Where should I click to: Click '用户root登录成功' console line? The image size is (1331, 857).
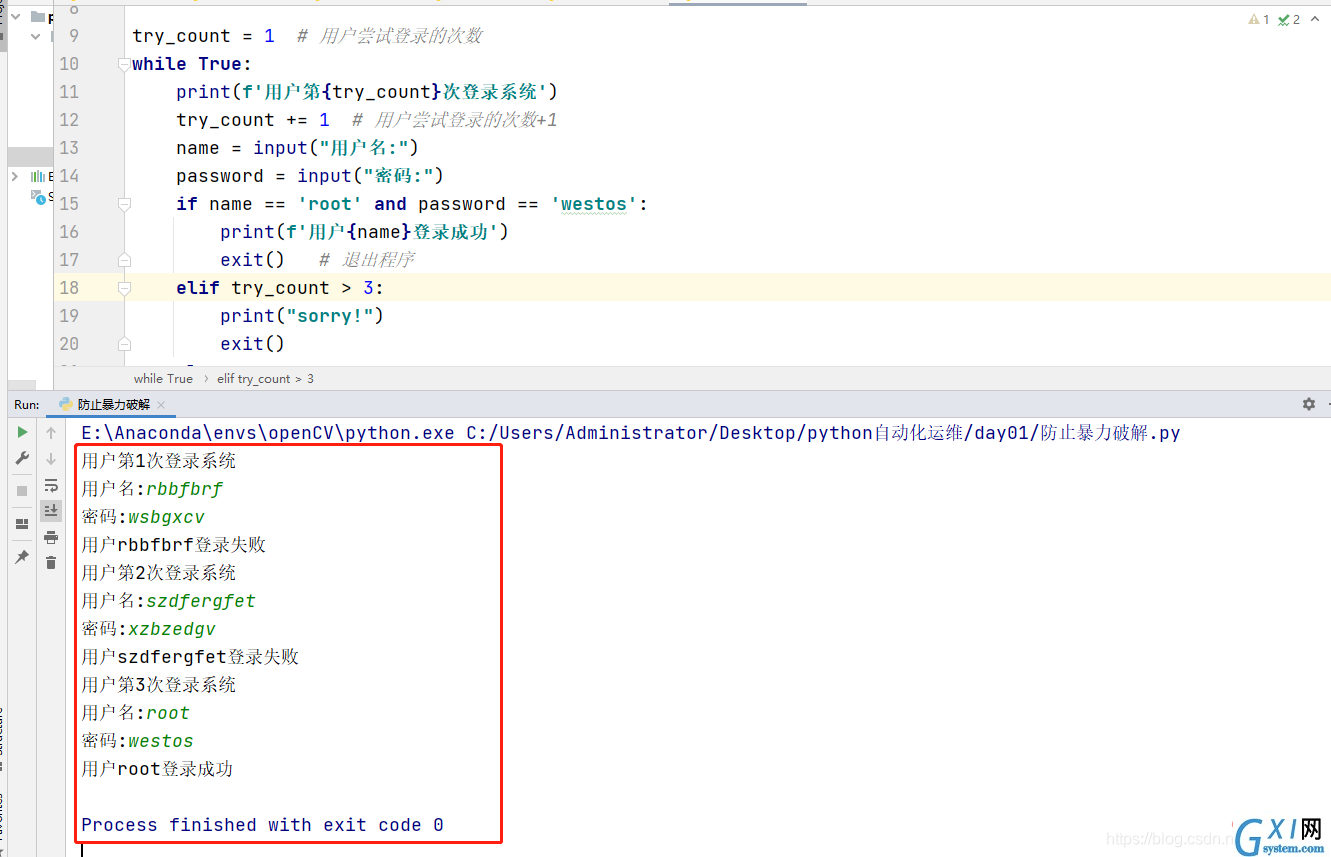coord(157,769)
